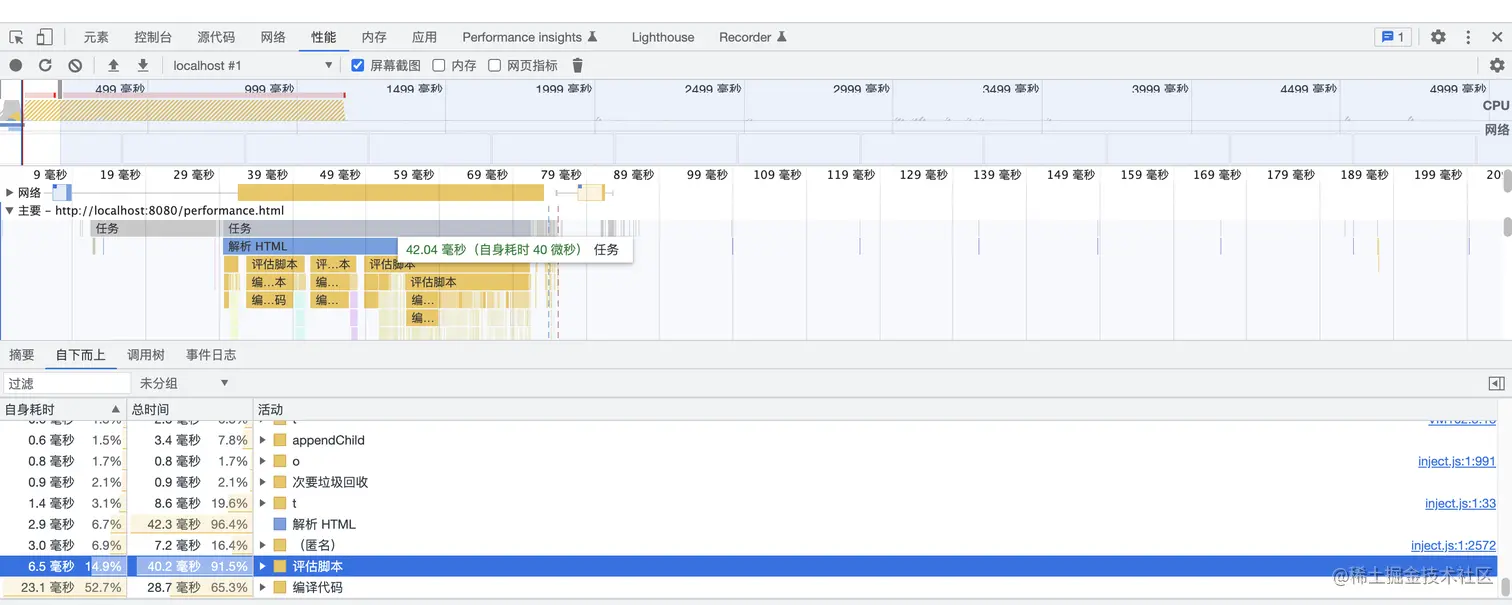Expand the （匿名） row arrow
Screen dimensions: 1512x605
click(263, 545)
